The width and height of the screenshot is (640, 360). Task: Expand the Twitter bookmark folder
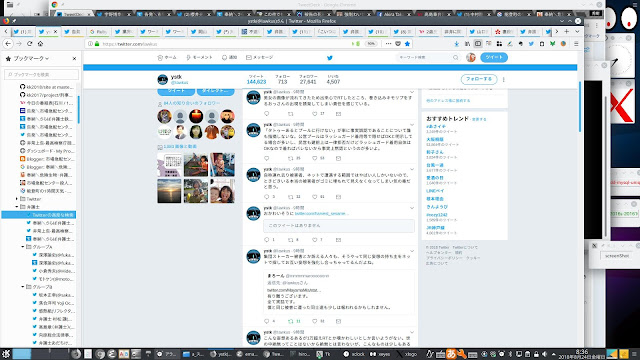[17, 199]
